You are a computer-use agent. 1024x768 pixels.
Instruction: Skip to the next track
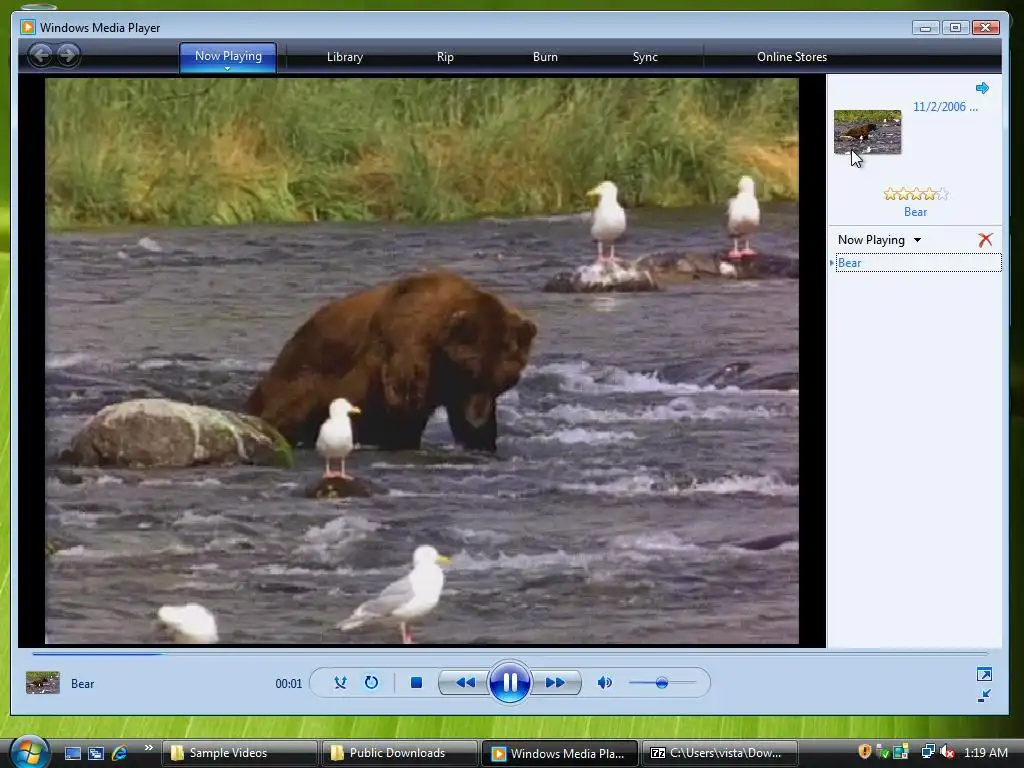tap(554, 682)
